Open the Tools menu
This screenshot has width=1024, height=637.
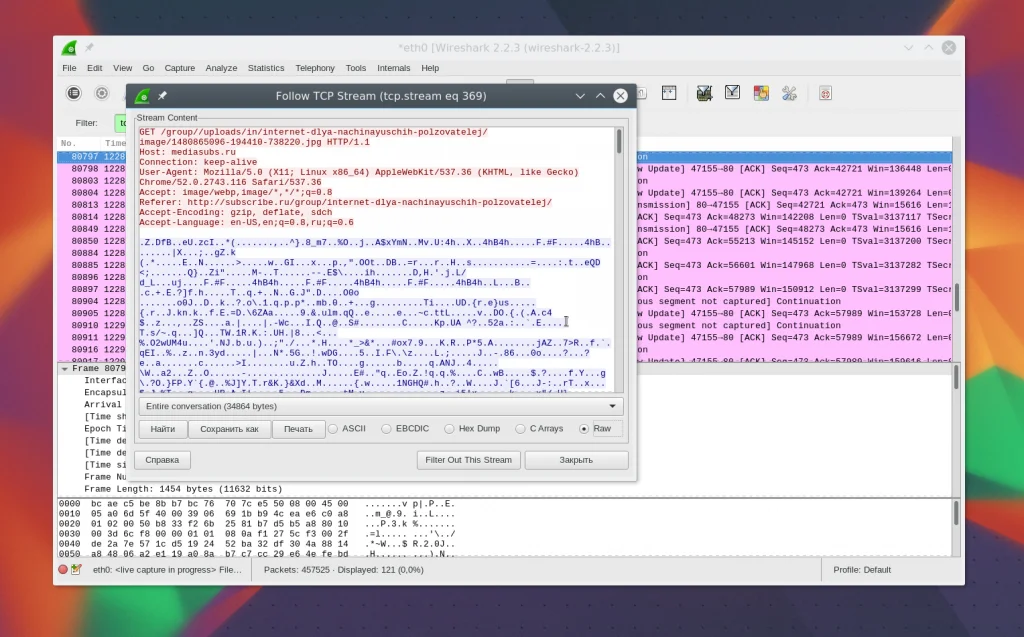356,68
